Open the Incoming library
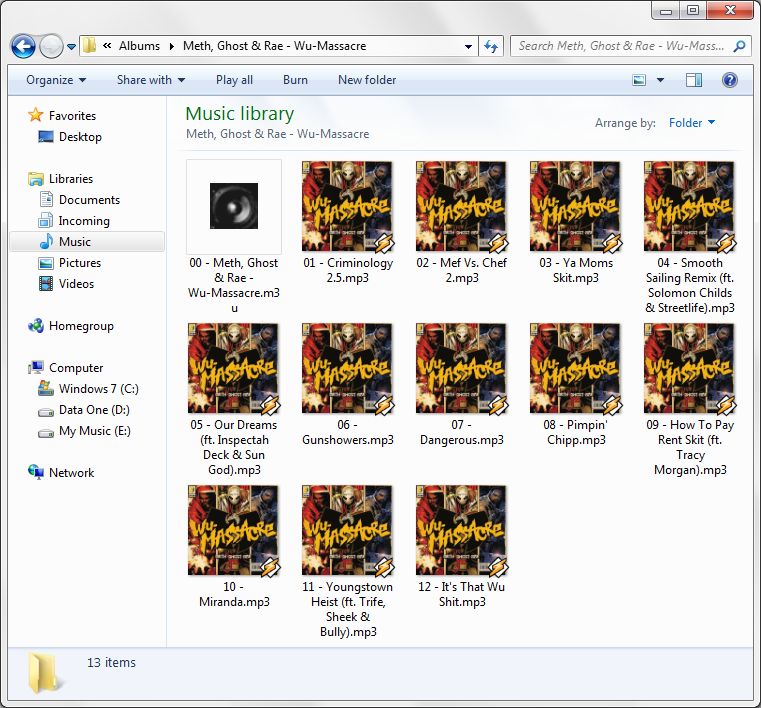Viewport: 761px width, 708px height. click(84, 221)
